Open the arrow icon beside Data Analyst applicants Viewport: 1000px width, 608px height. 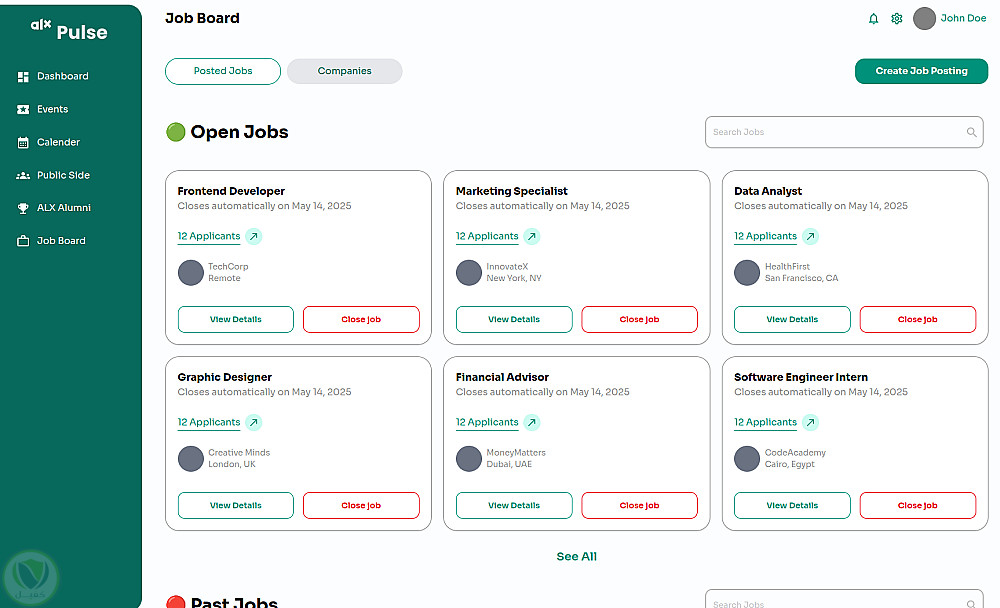point(810,237)
